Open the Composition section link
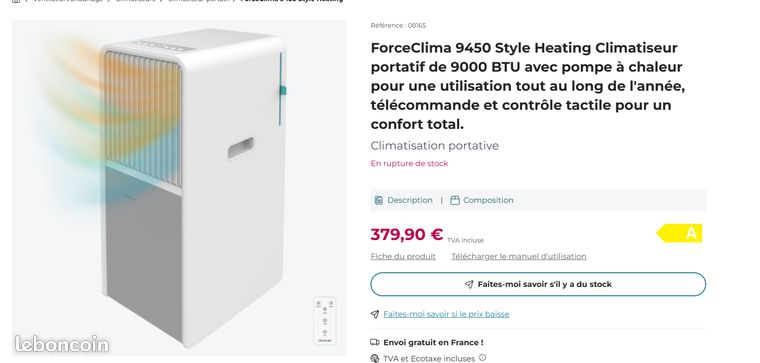 tap(488, 200)
